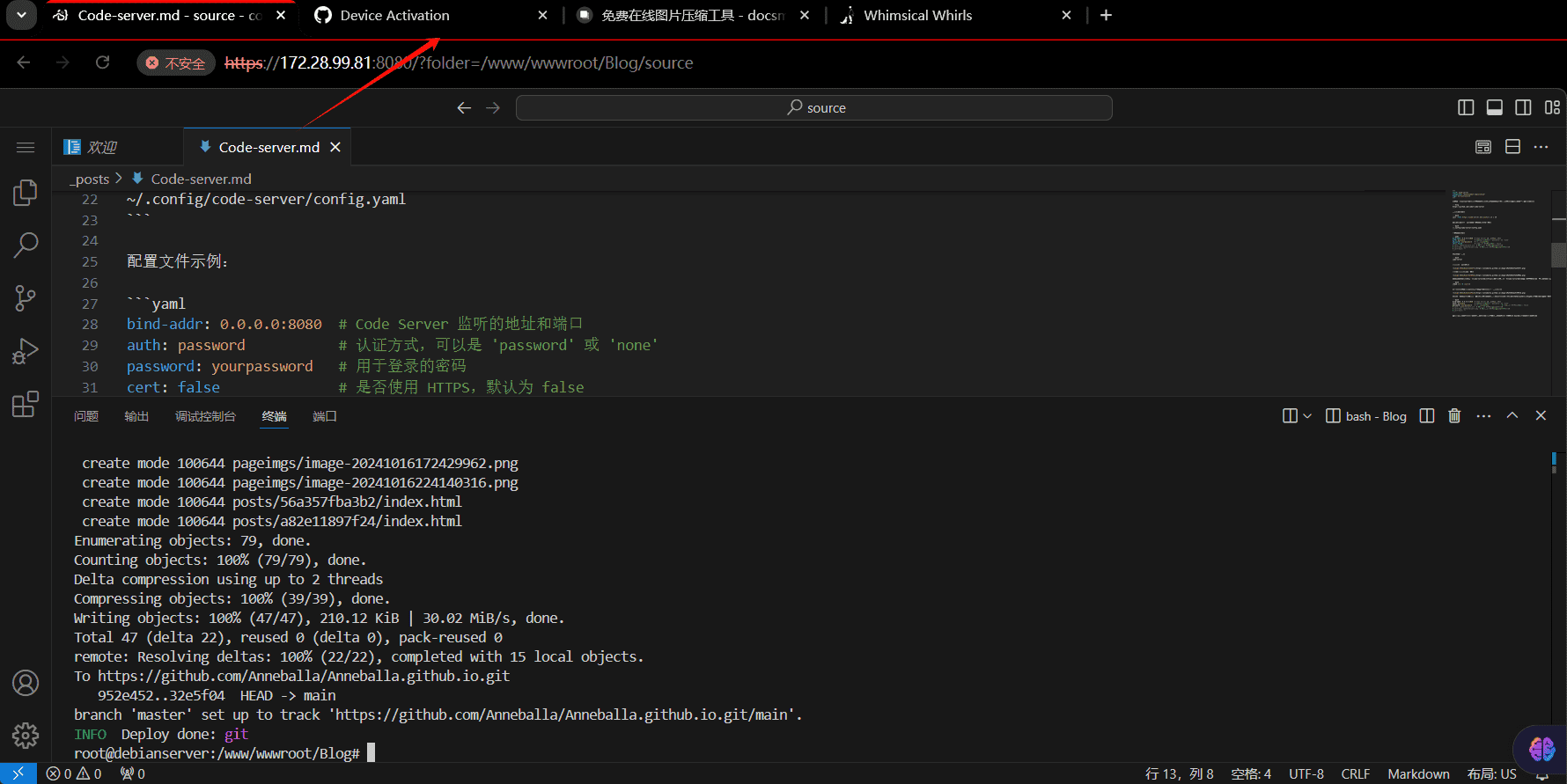Close the Code-server.md editor tab
The image size is (1567, 784).
335,147
